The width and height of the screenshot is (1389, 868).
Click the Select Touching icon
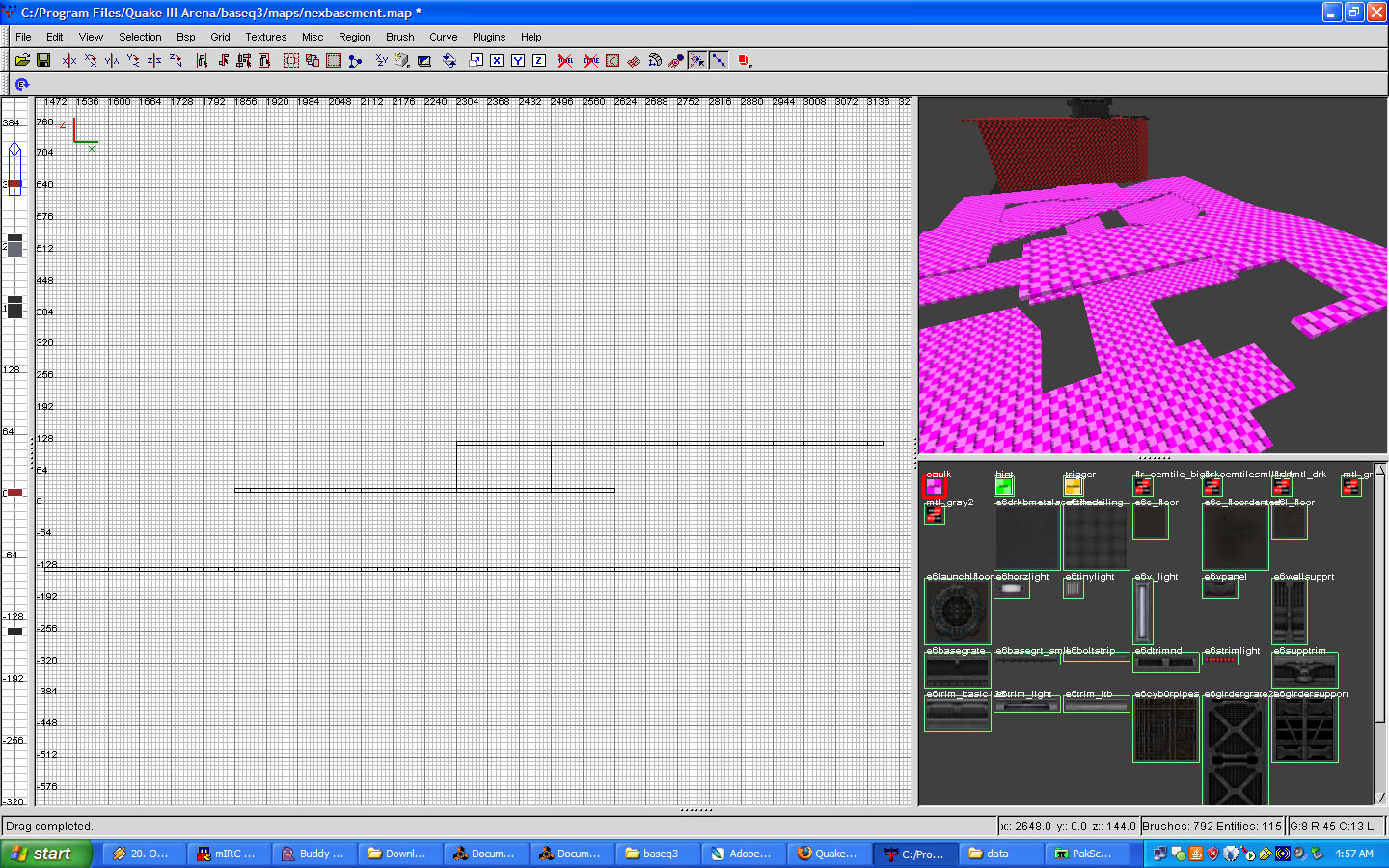[223, 60]
